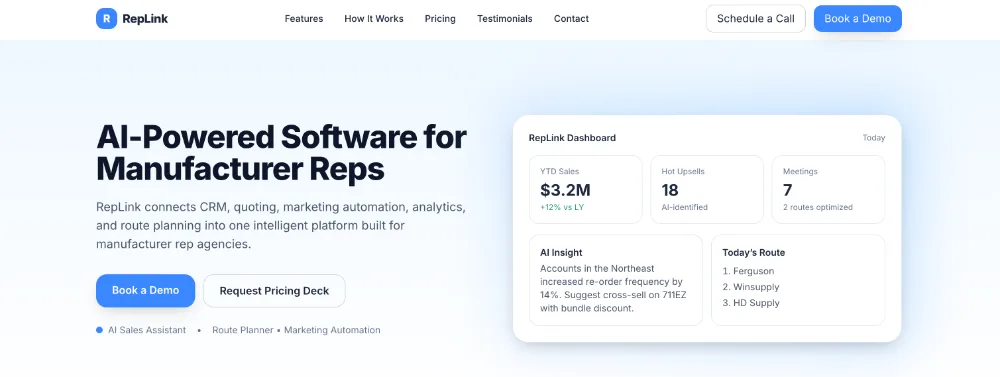Click the 2 routes optimized caption
This screenshot has height=377, width=1000.
point(818,207)
